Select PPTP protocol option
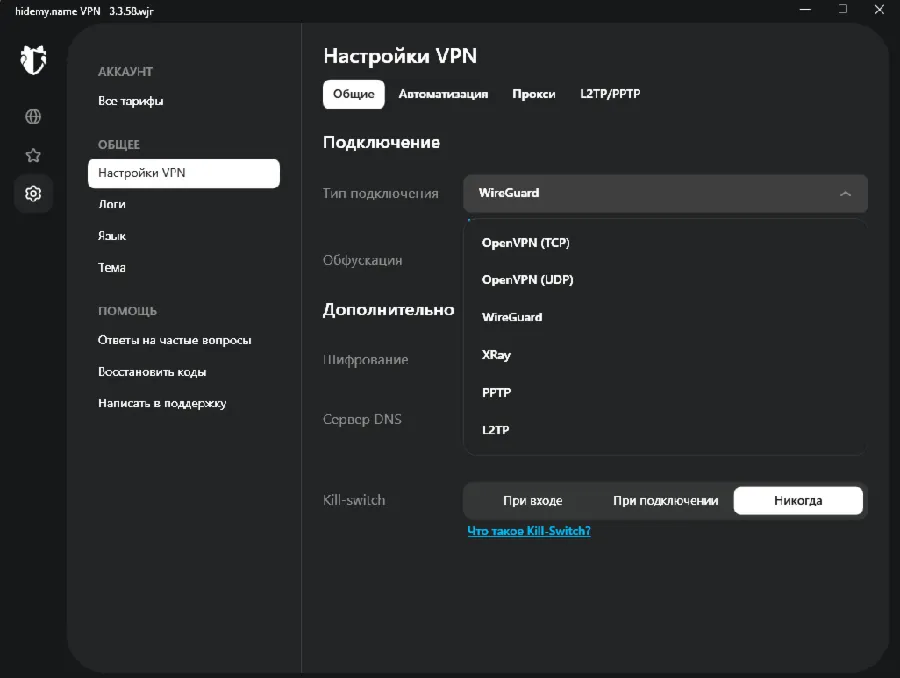Screen dimensions: 900x678 496,393
